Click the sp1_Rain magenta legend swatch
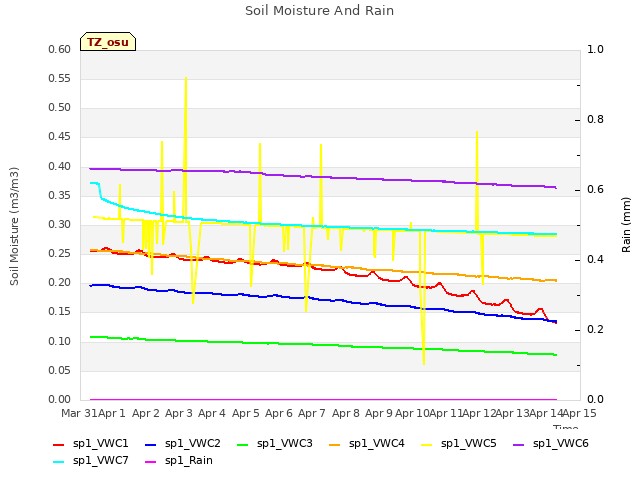Image resolution: width=640 pixels, height=480 pixels. point(151,462)
